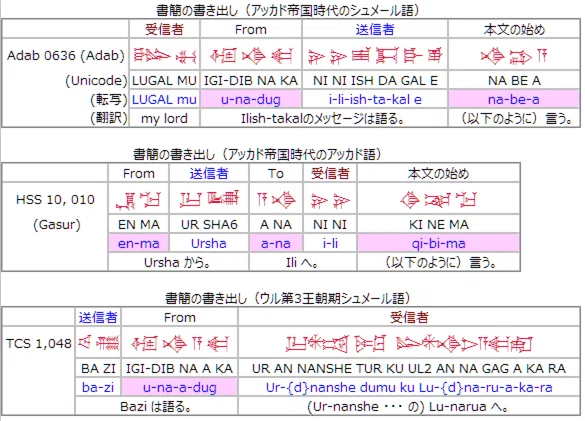
Task: Click the From header in the TCS 1,048 table
Action: [x=179, y=318]
